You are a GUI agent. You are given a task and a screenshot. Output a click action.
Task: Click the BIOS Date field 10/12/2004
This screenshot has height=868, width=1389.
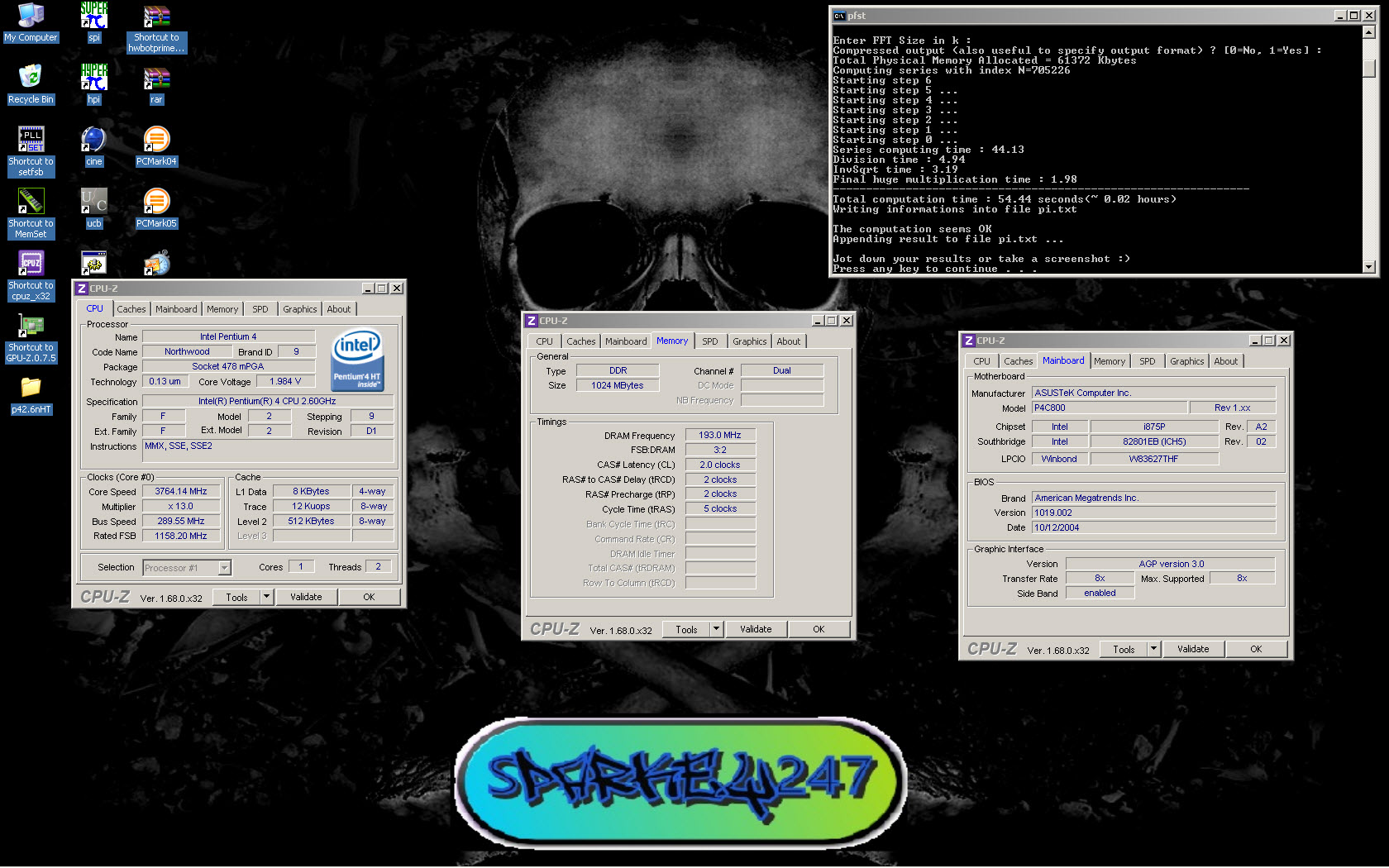click(x=1153, y=527)
